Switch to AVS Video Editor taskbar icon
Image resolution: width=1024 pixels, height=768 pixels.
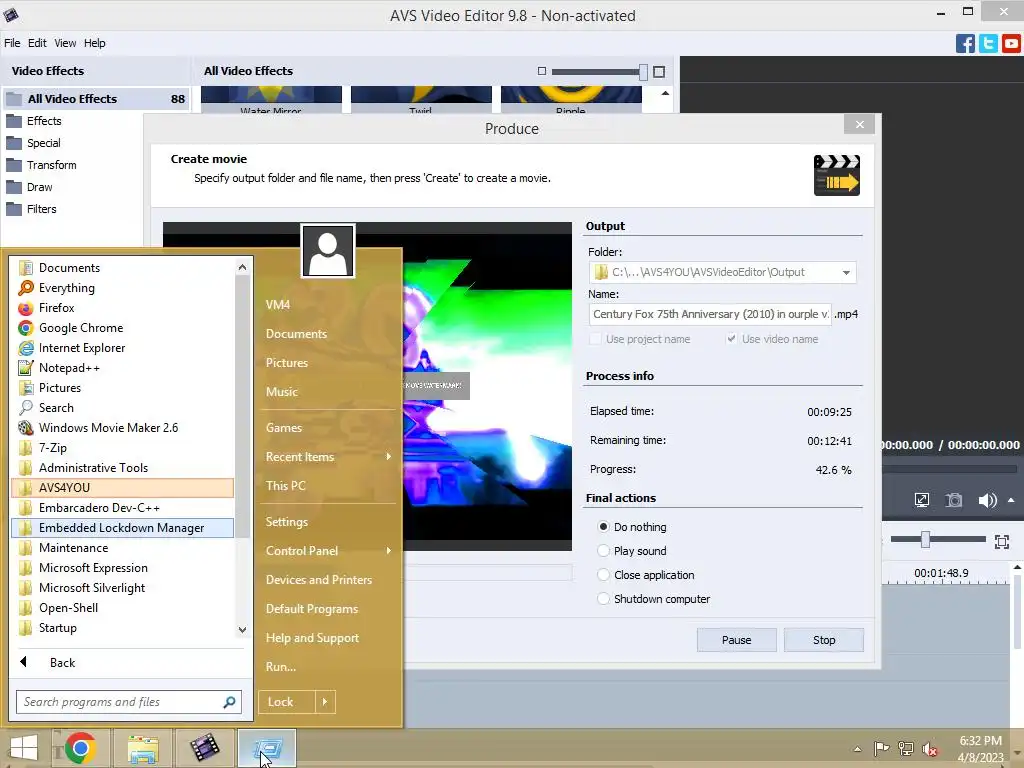[x=204, y=748]
